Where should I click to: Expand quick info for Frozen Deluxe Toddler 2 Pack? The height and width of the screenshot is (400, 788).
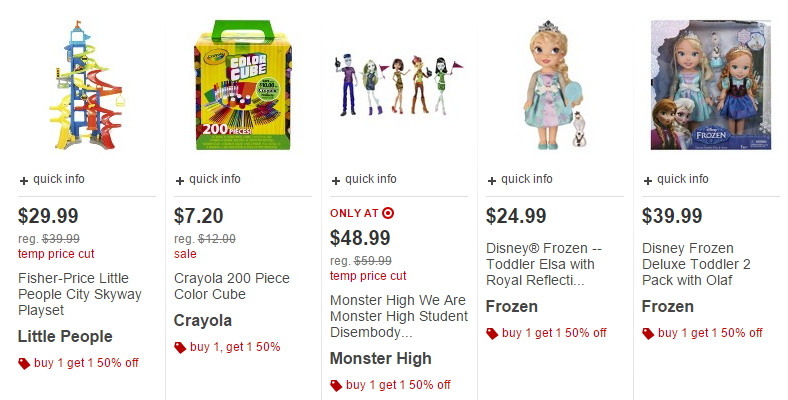[675, 179]
